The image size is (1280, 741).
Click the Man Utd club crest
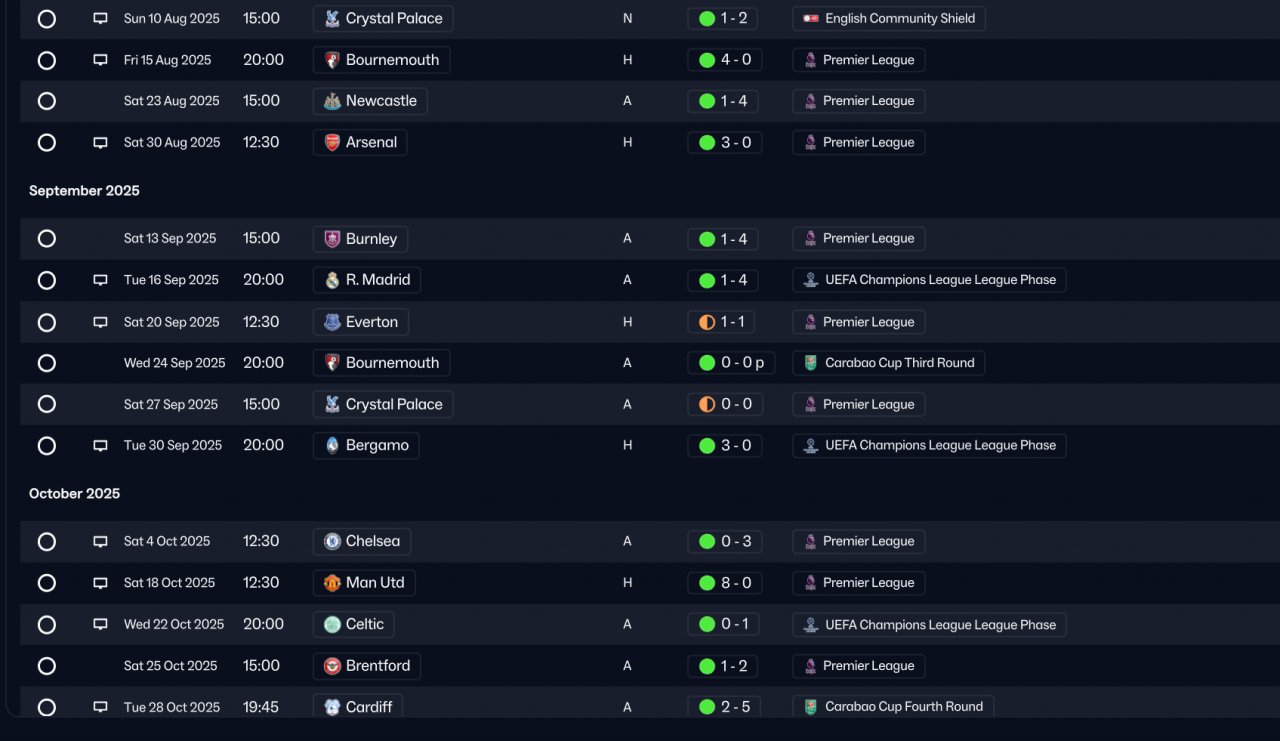pyautogui.click(x=332, y=583)
